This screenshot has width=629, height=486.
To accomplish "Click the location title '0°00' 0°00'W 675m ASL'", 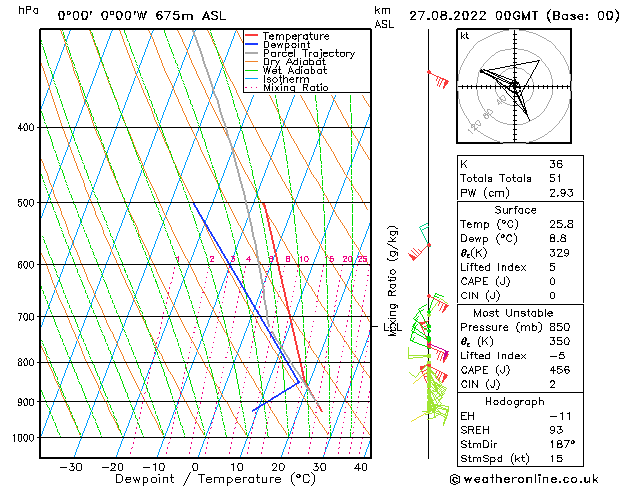I will pyautogui.click(x=142, y=16).
